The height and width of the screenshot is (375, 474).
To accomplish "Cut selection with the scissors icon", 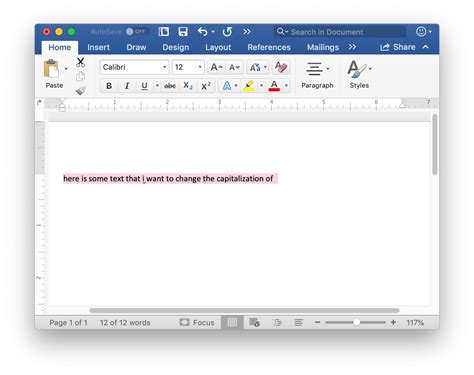I will [80, 62].
